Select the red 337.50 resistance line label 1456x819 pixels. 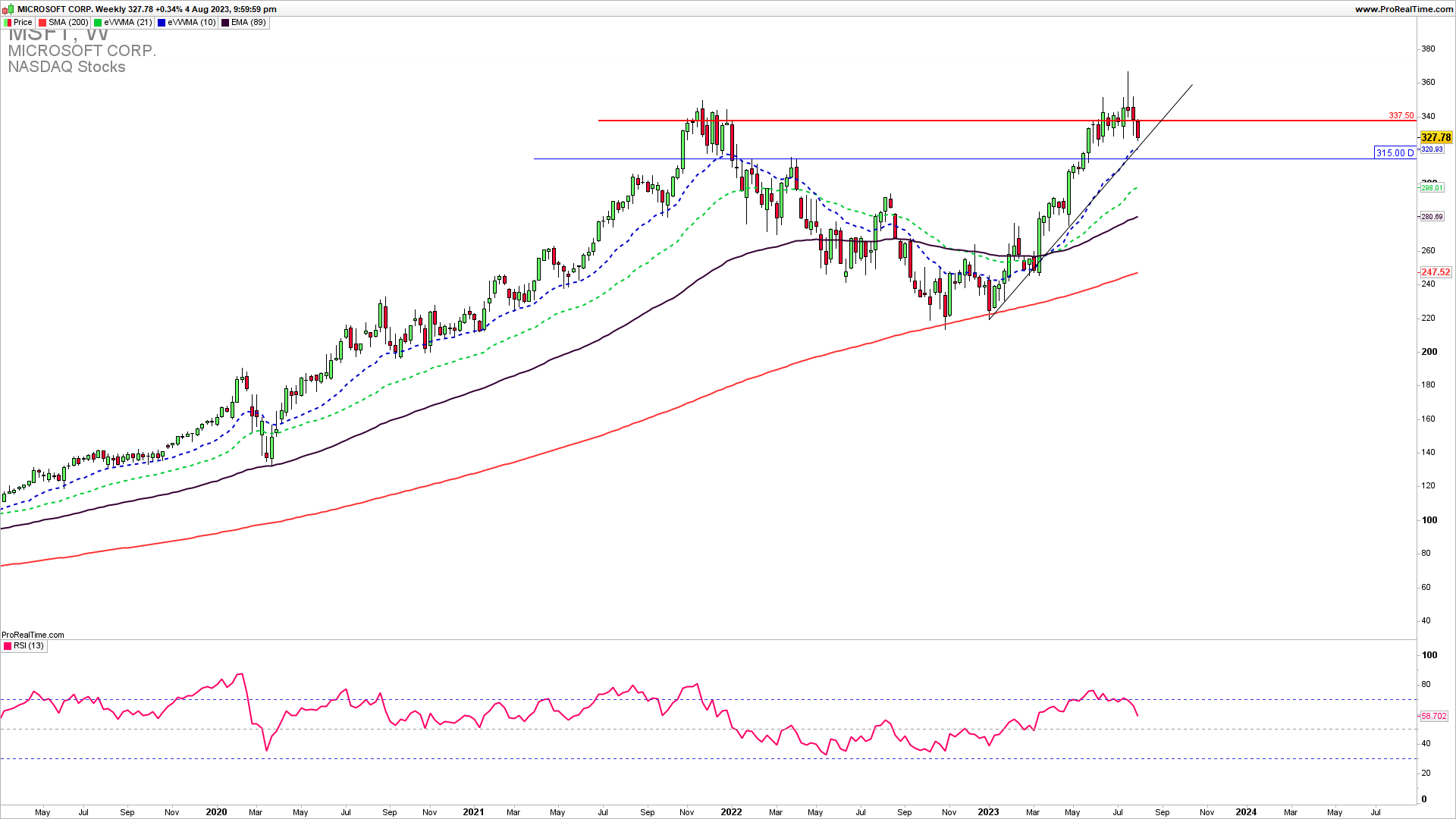[1401, 115]
